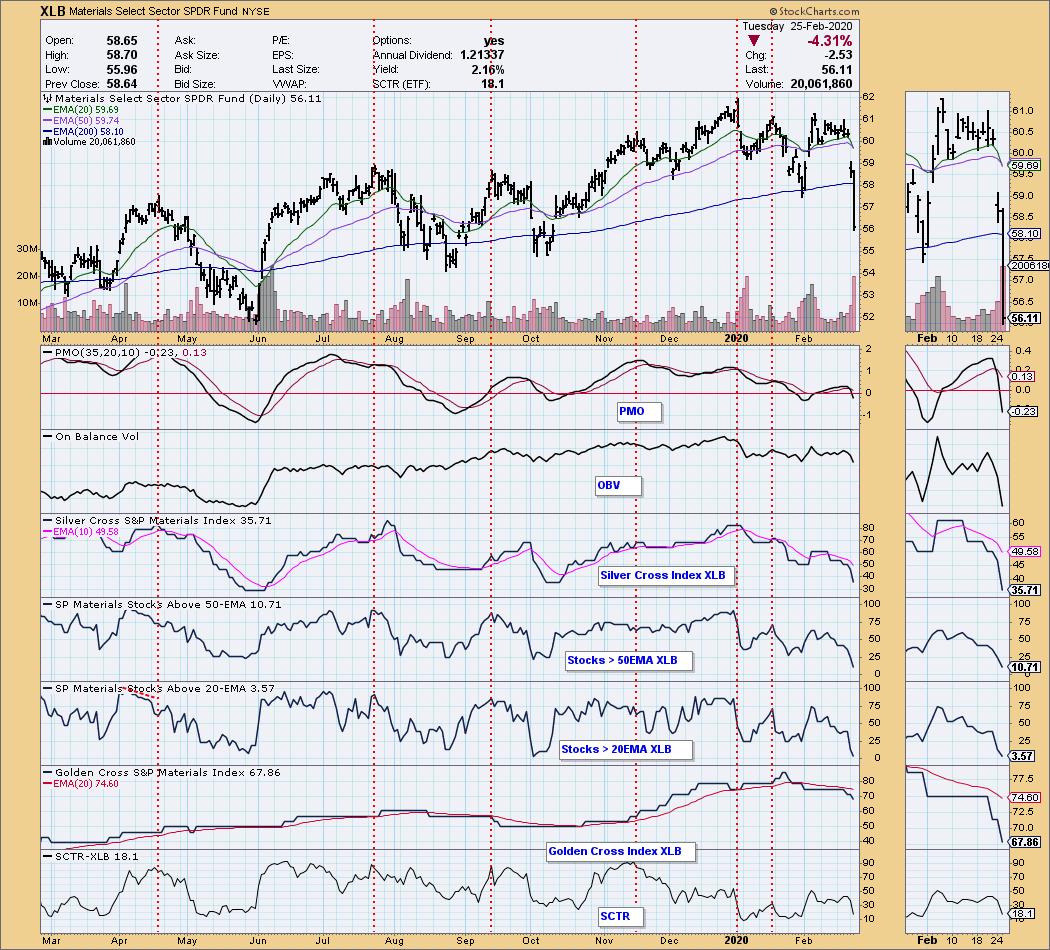Click the header Volume value 20,061,860
This screenshot has height=950, width=1050.
[x=821, y=84]
